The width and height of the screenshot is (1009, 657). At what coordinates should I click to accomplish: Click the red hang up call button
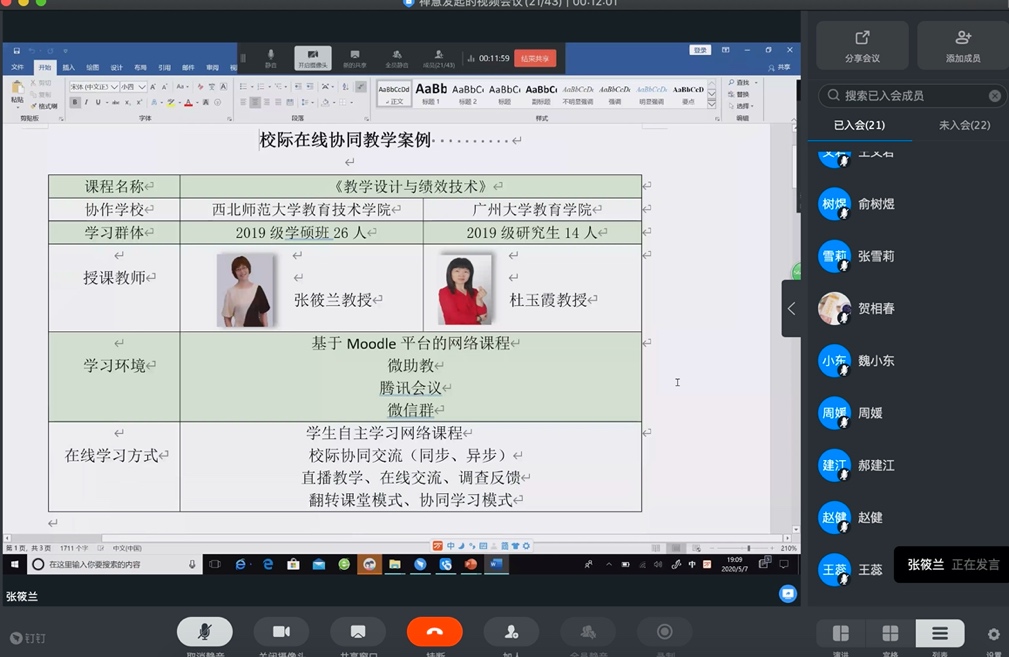tap(434, 632)
